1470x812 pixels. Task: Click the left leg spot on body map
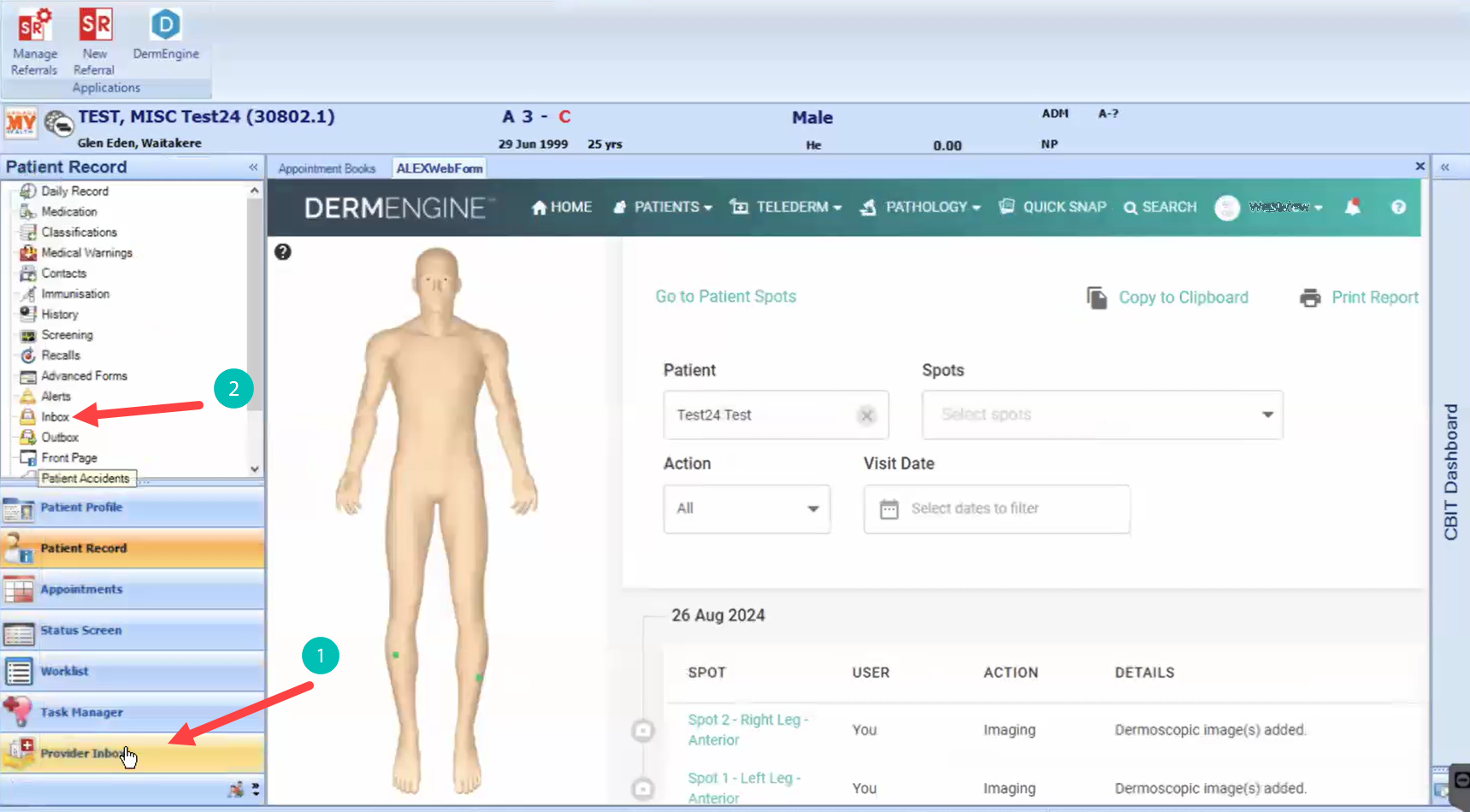479,677
